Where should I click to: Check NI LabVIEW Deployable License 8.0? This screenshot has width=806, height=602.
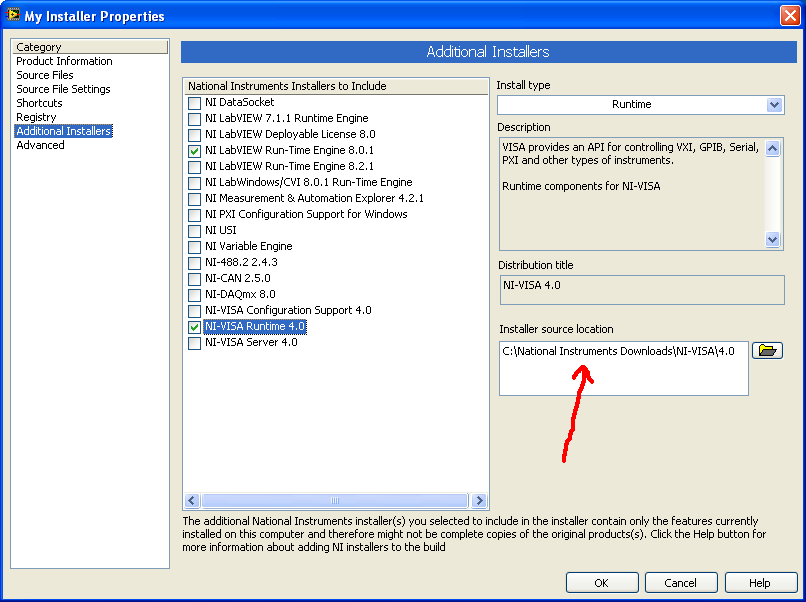tap(194, 135)
